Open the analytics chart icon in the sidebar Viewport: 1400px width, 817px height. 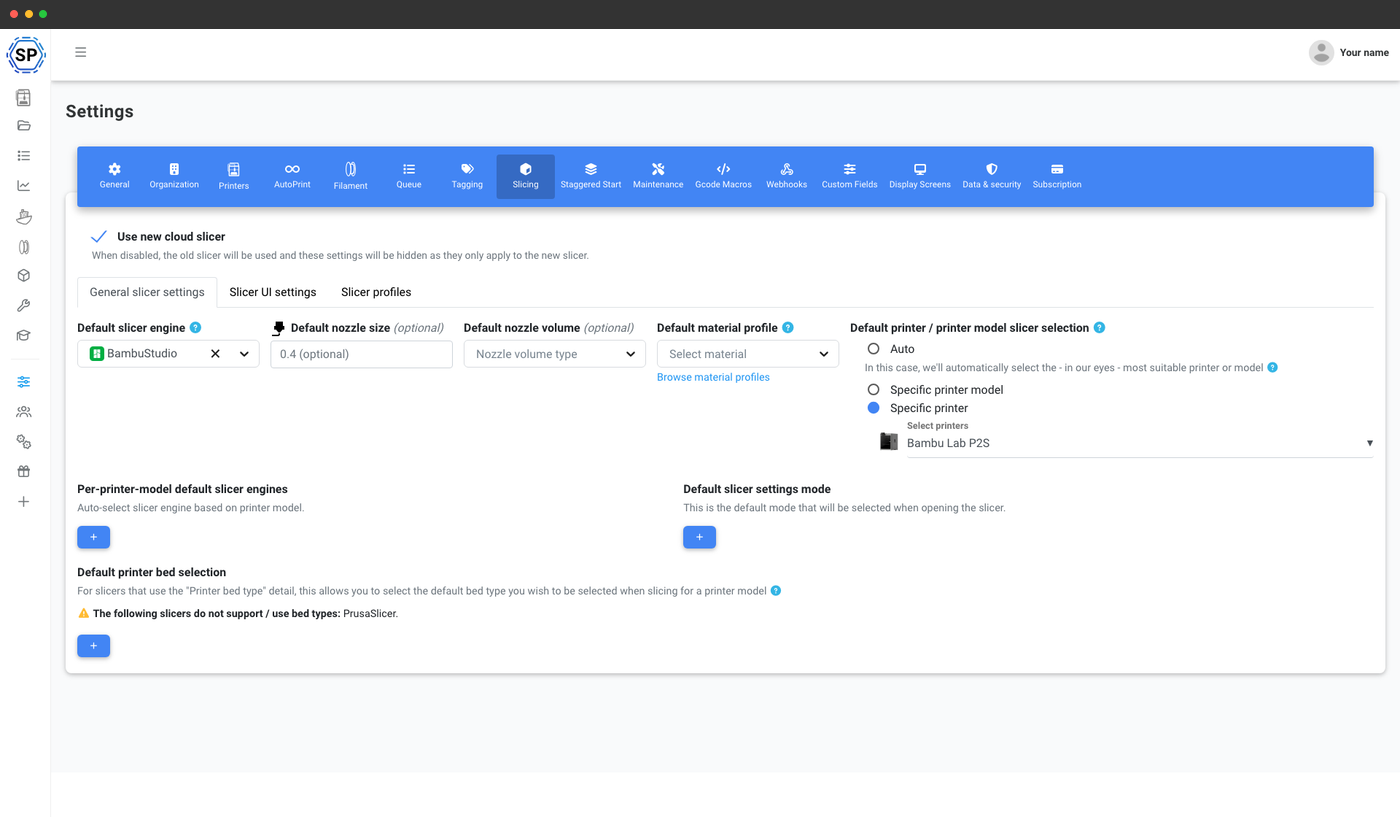pyautogui.click(x=23, y=186)
